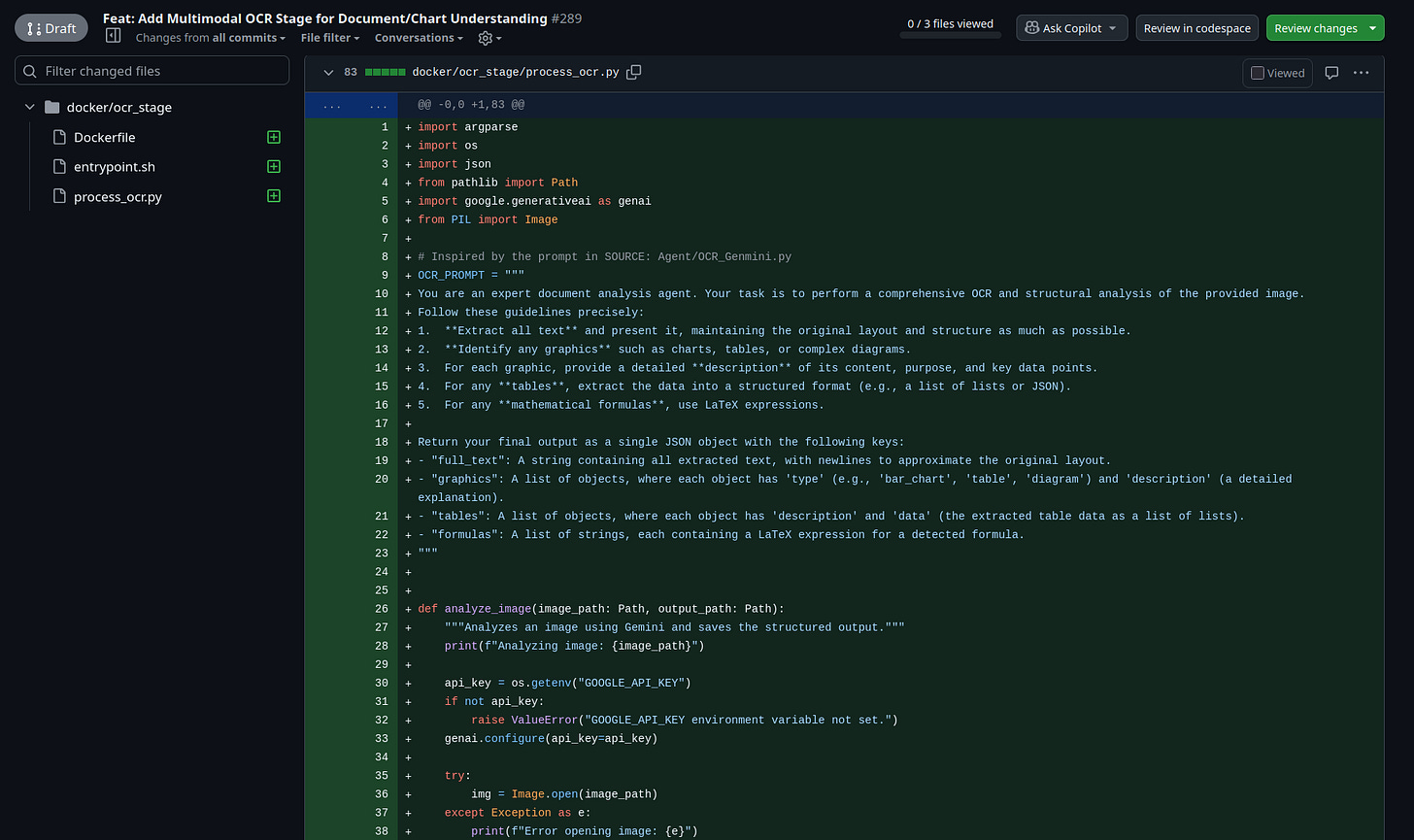Collapse the docker/ocr_stage folder
The image size is (1414, 840).
coord(29,107)
